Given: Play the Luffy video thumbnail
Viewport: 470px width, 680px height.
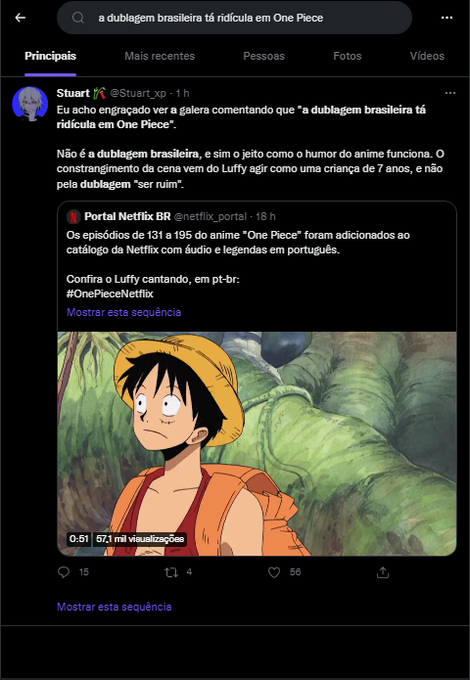Looking at the screenshot, I should coord(257,444).
